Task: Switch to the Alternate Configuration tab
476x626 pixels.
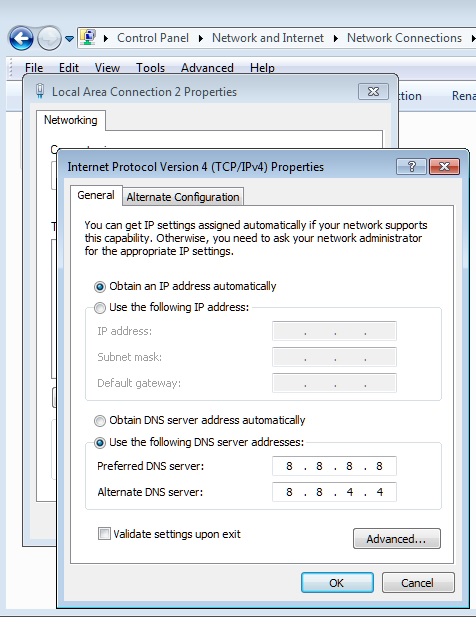Action: [183, 197]
